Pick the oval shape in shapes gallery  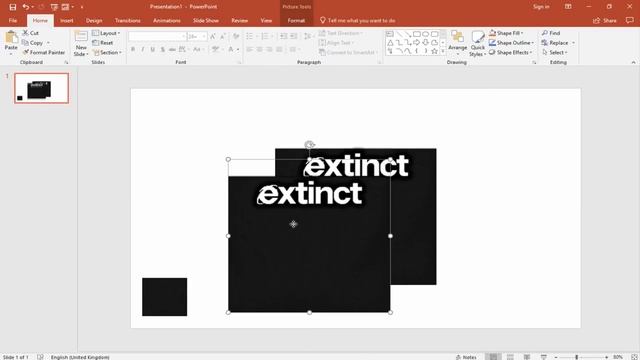[425, 34]
